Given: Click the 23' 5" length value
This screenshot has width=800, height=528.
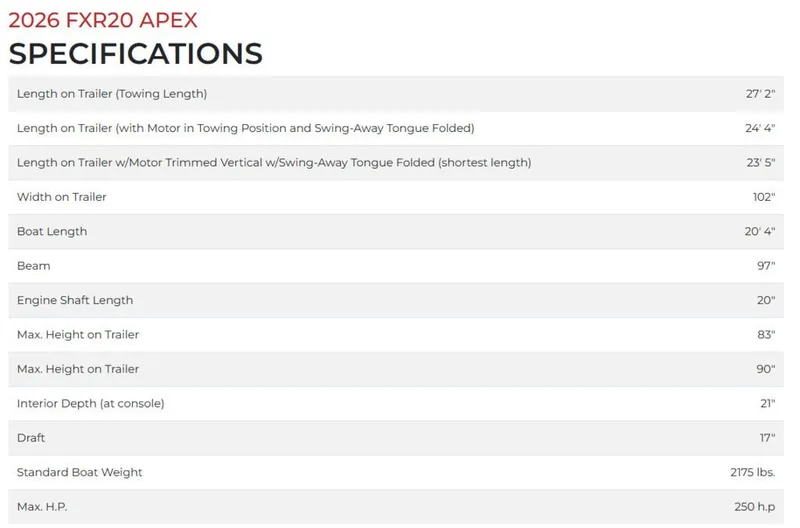Looking at the screenshot, I should [760, 162].
